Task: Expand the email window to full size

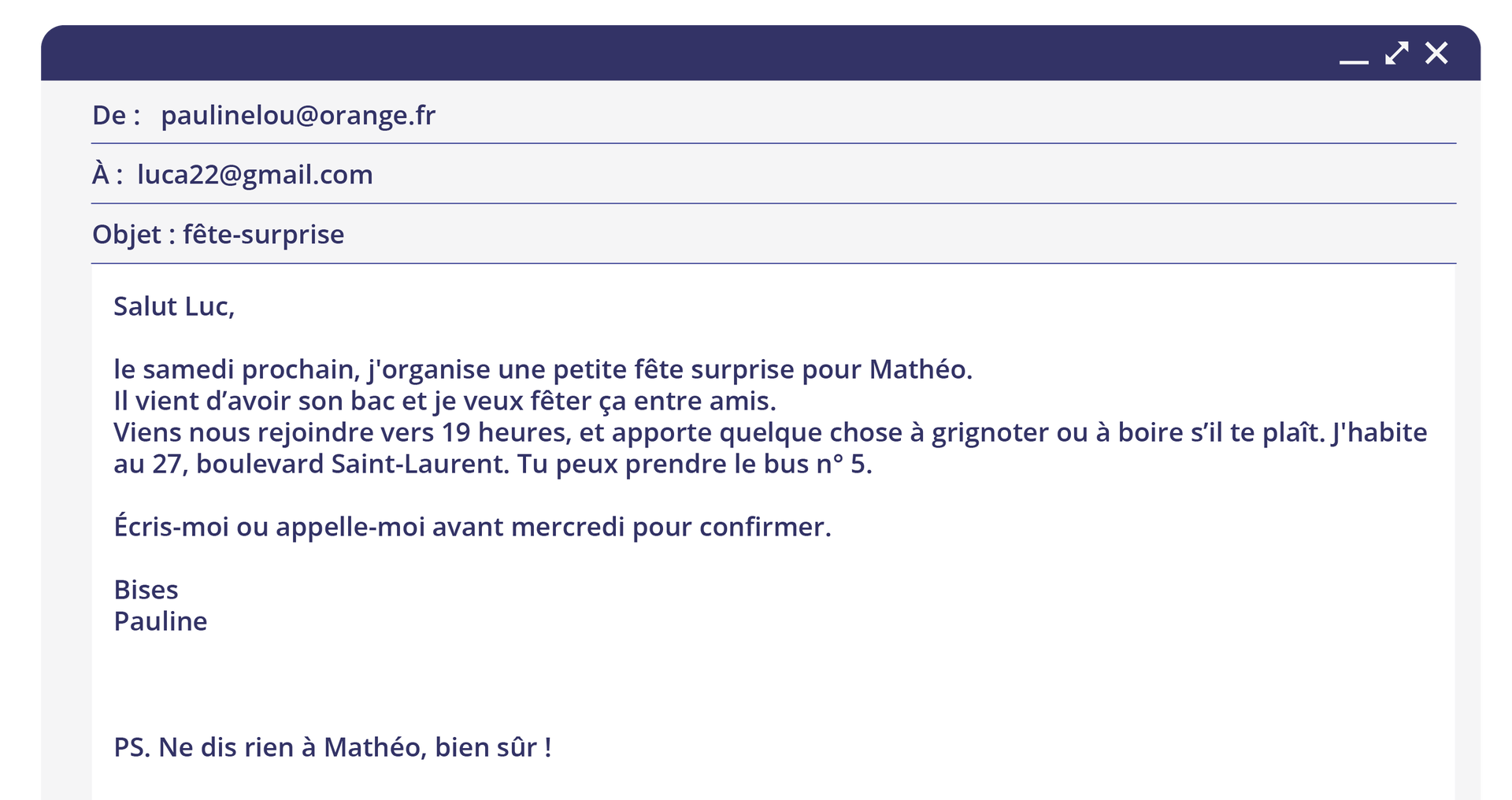Action: [x=1396, y=53]
